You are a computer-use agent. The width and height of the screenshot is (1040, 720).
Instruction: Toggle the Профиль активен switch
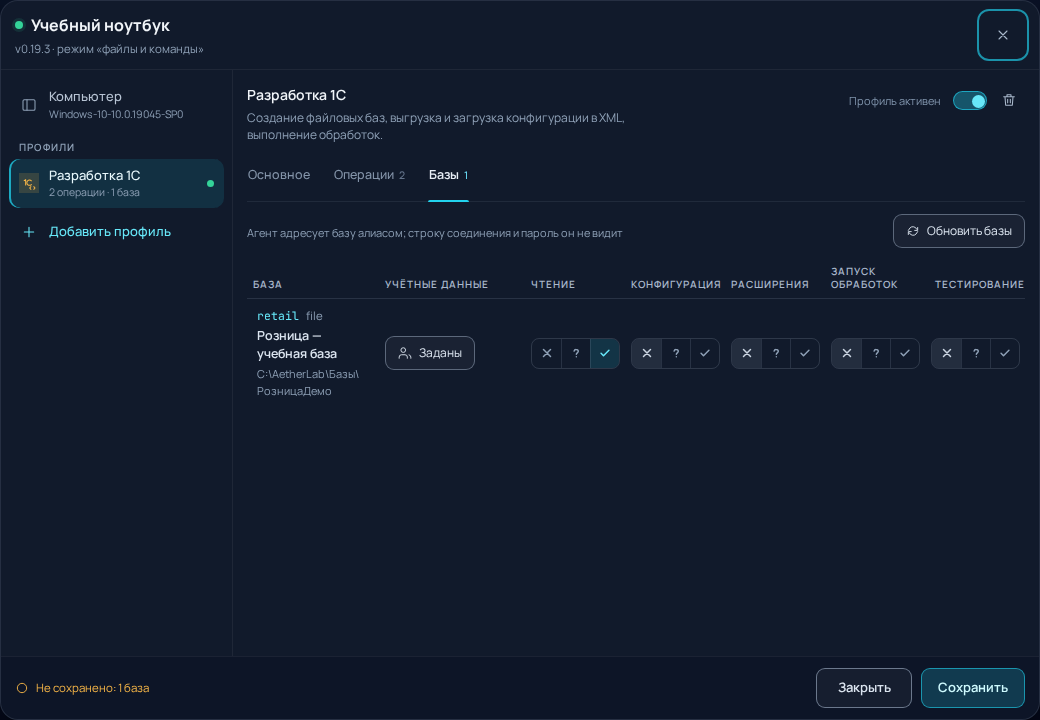pyautogui.click(x=970, y=101)
